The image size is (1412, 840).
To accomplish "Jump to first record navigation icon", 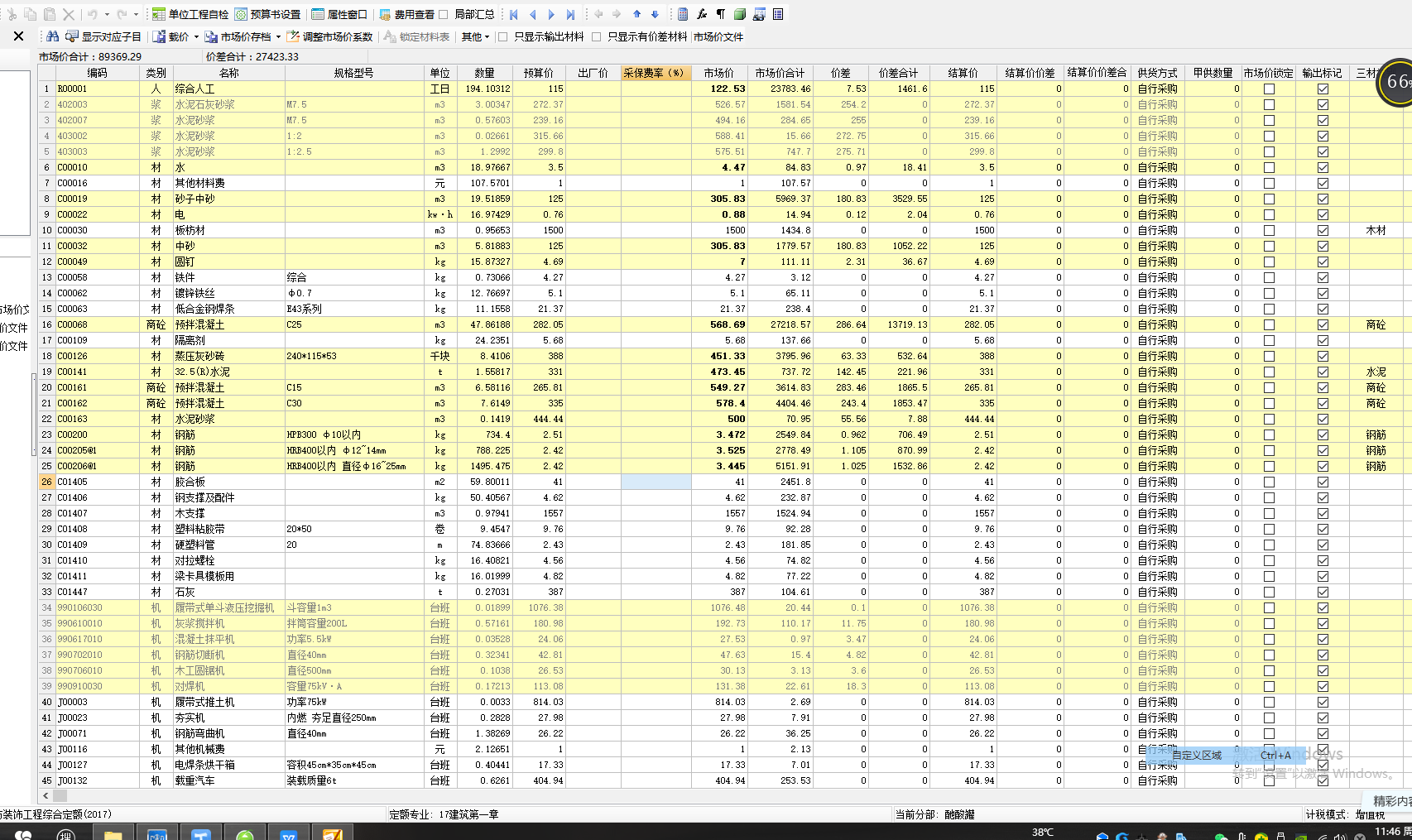I will click(x=514, y=14).
